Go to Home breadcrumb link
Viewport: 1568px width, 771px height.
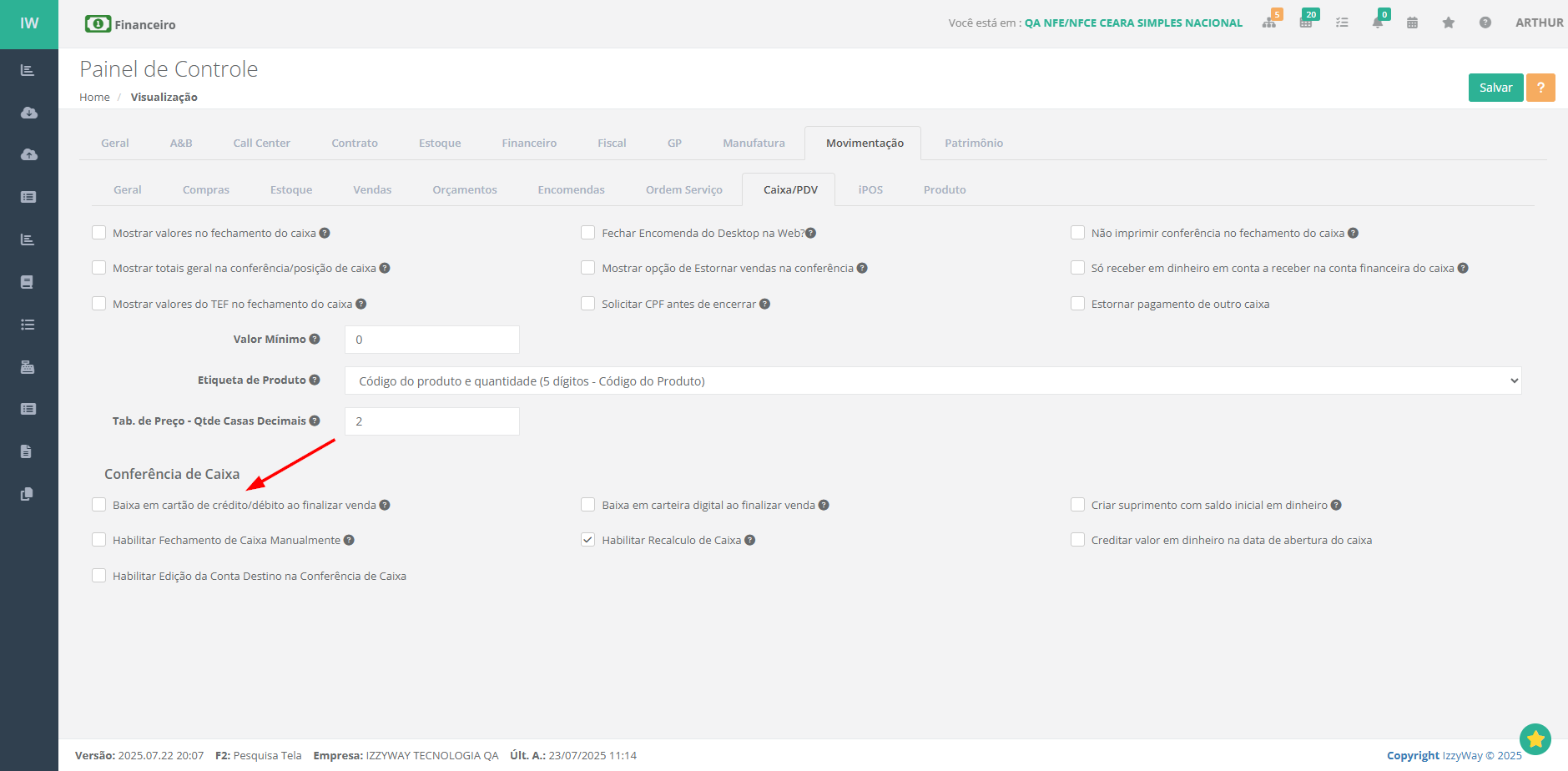[x=94, y=97]
